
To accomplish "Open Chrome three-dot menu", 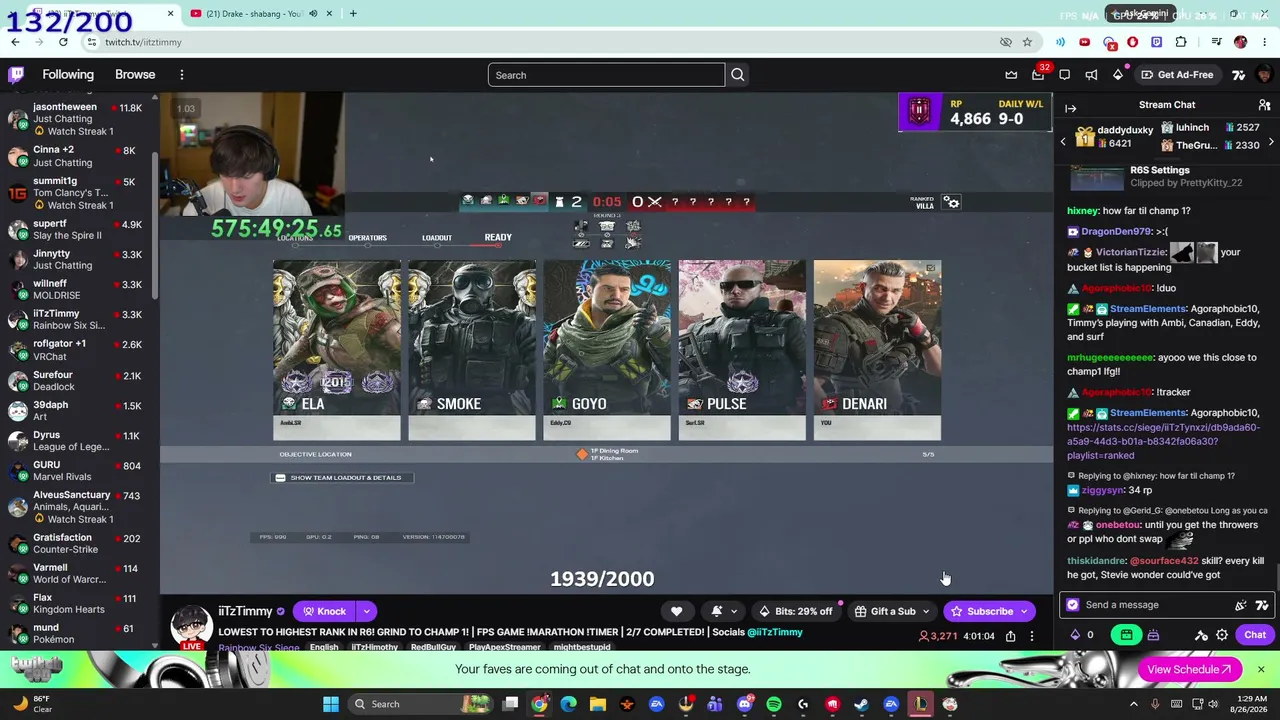I will point(1265,42).
